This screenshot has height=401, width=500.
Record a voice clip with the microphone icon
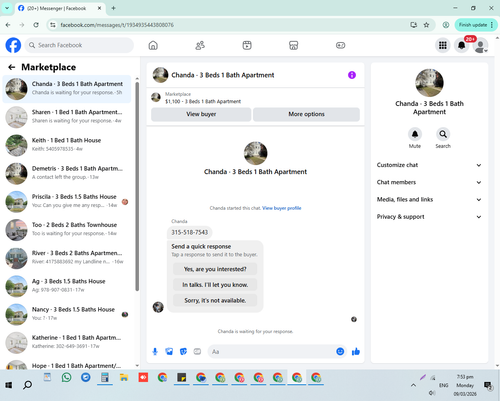point(155,351)
